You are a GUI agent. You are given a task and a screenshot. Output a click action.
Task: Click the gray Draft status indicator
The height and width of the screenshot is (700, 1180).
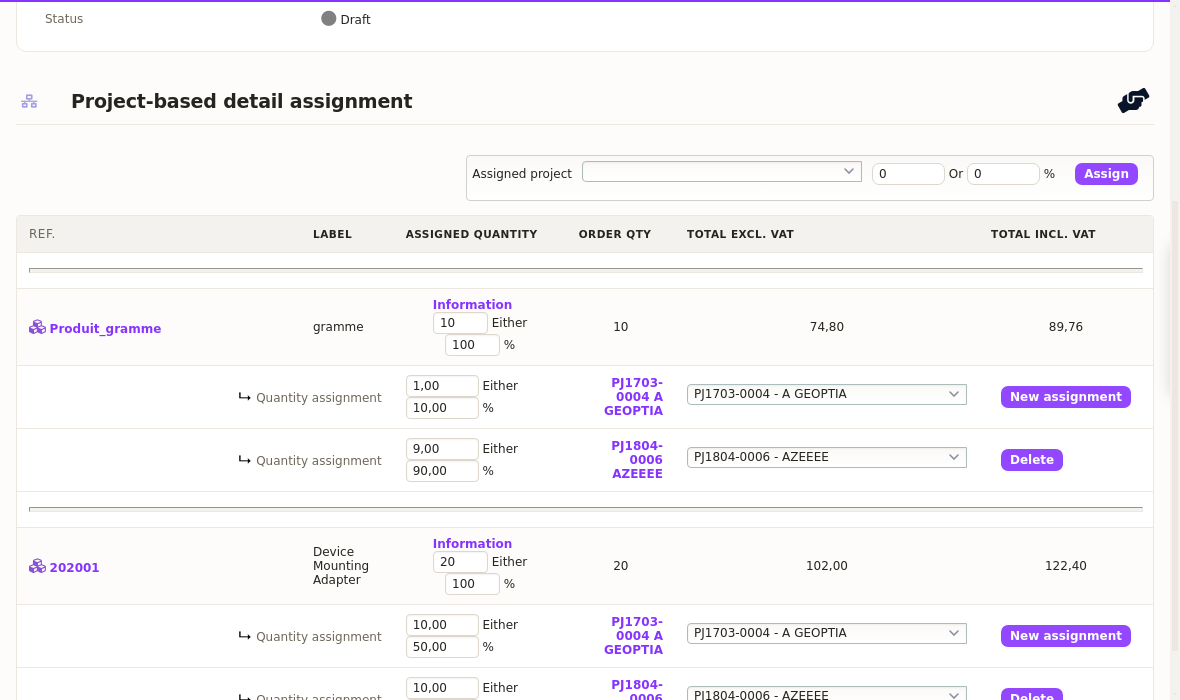(x=328, y=18)
